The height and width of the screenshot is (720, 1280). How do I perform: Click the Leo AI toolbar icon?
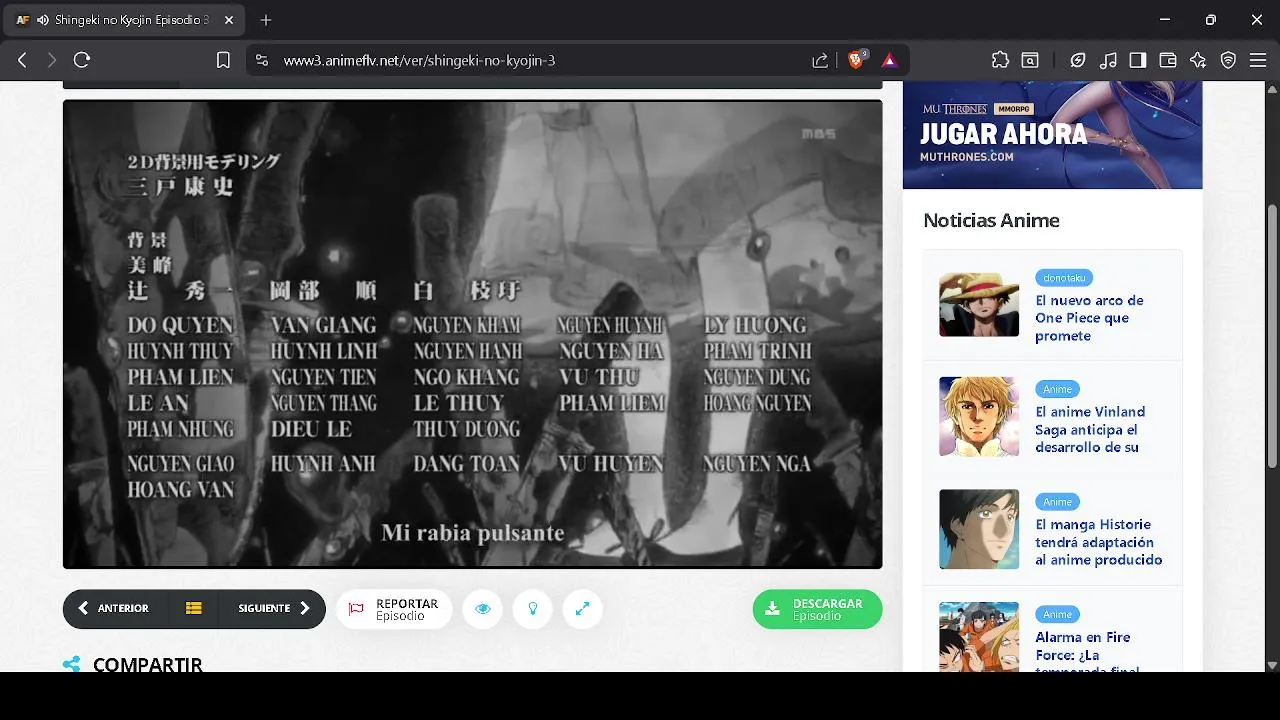tap(1077, 60)
